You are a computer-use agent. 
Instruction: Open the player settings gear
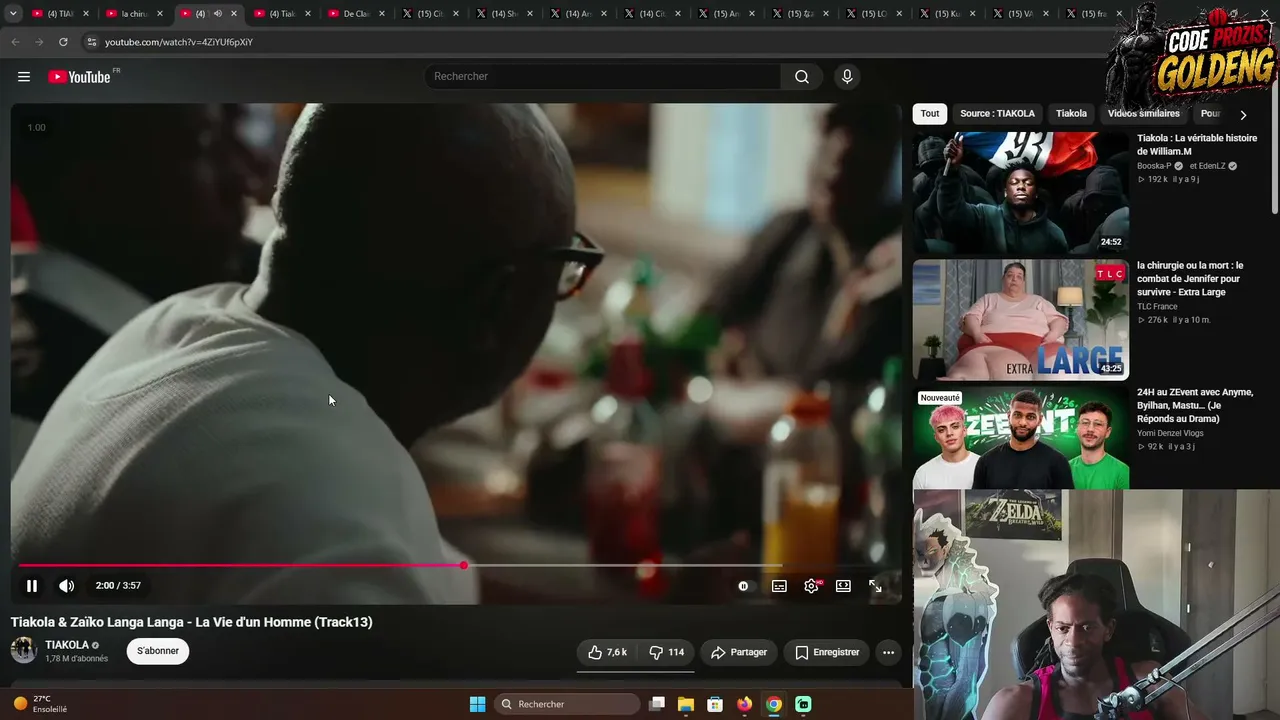click(811, 586)
